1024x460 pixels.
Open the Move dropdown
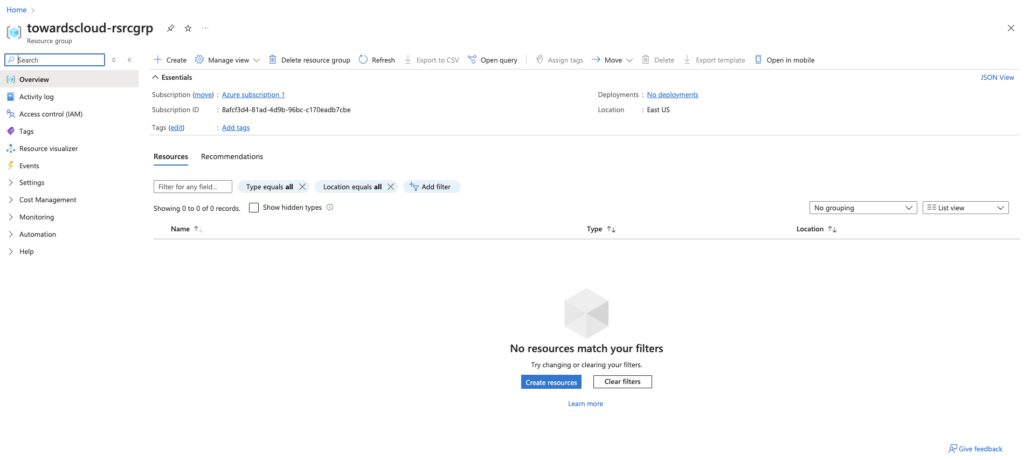612,60
